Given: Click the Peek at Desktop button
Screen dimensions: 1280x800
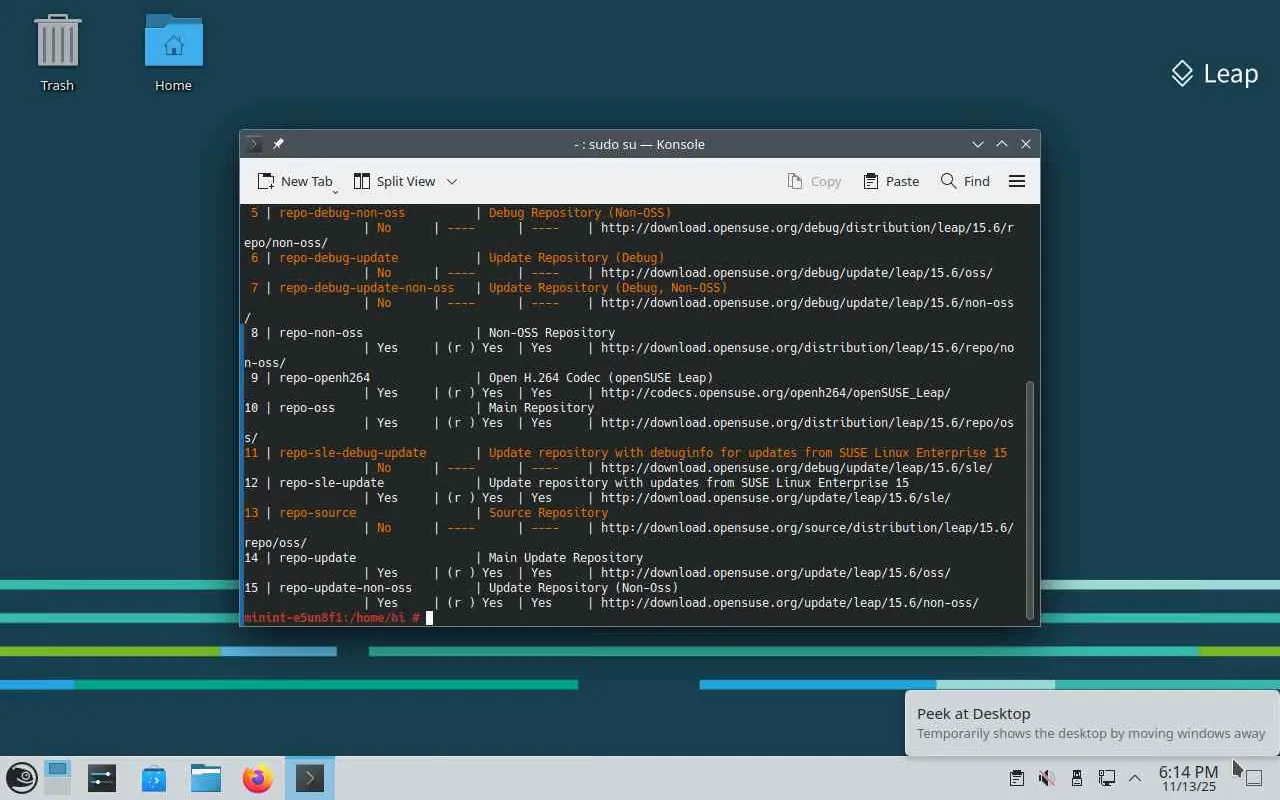Looking at the screenshot, I should 1254,778.
